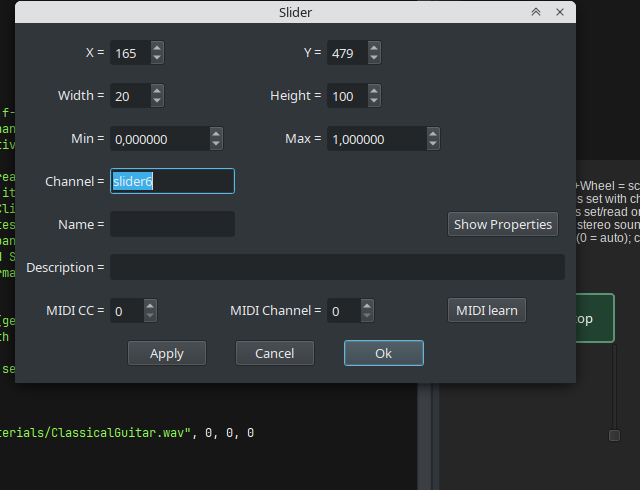Viewport: 640px width, 490px height.
Task: Click the Height field showing 100
Action: pos(347,96)
